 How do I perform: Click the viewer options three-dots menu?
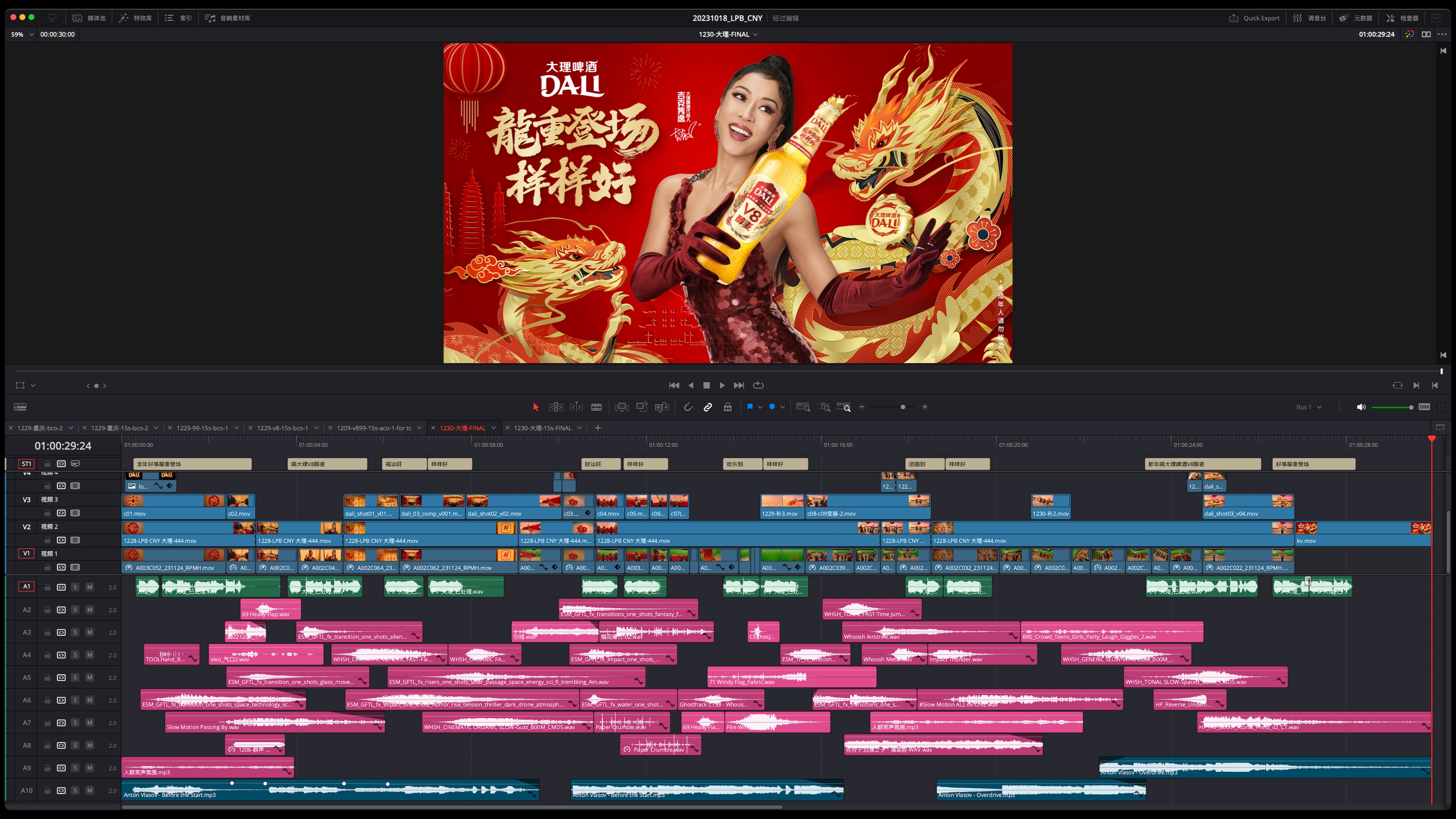(1442, 34)
